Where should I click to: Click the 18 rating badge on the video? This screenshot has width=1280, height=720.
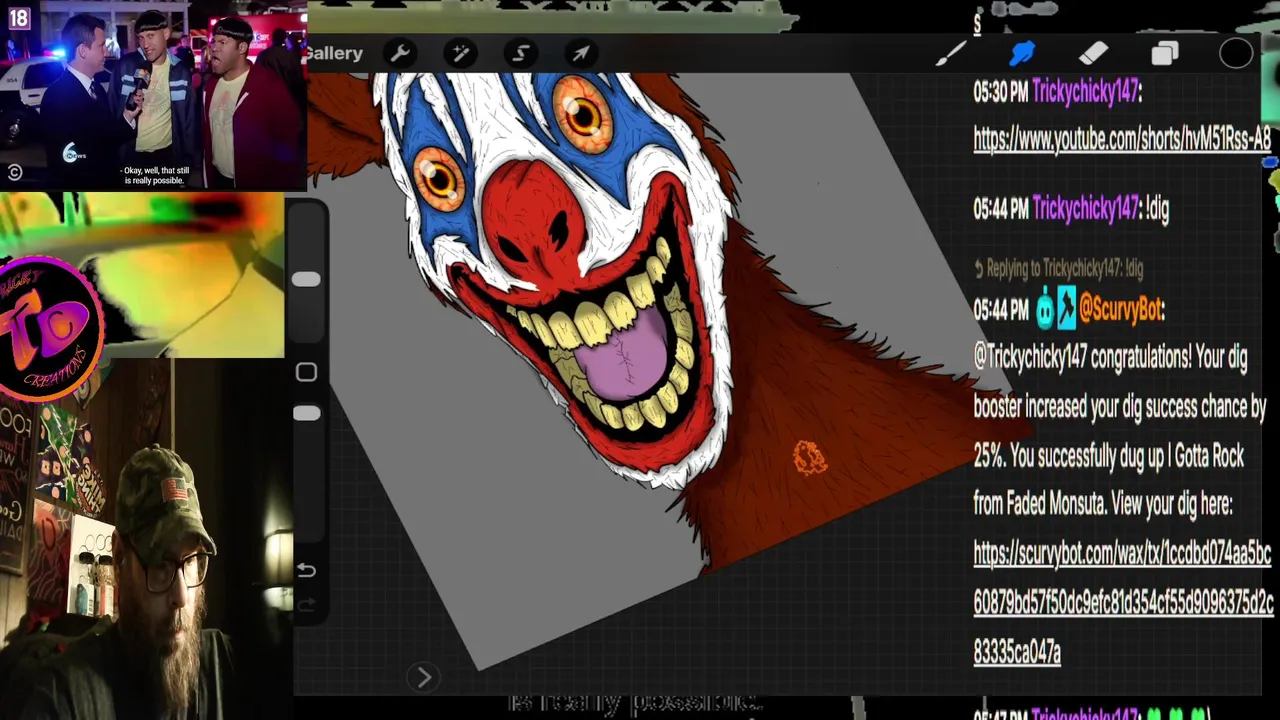tap(18, 17)
